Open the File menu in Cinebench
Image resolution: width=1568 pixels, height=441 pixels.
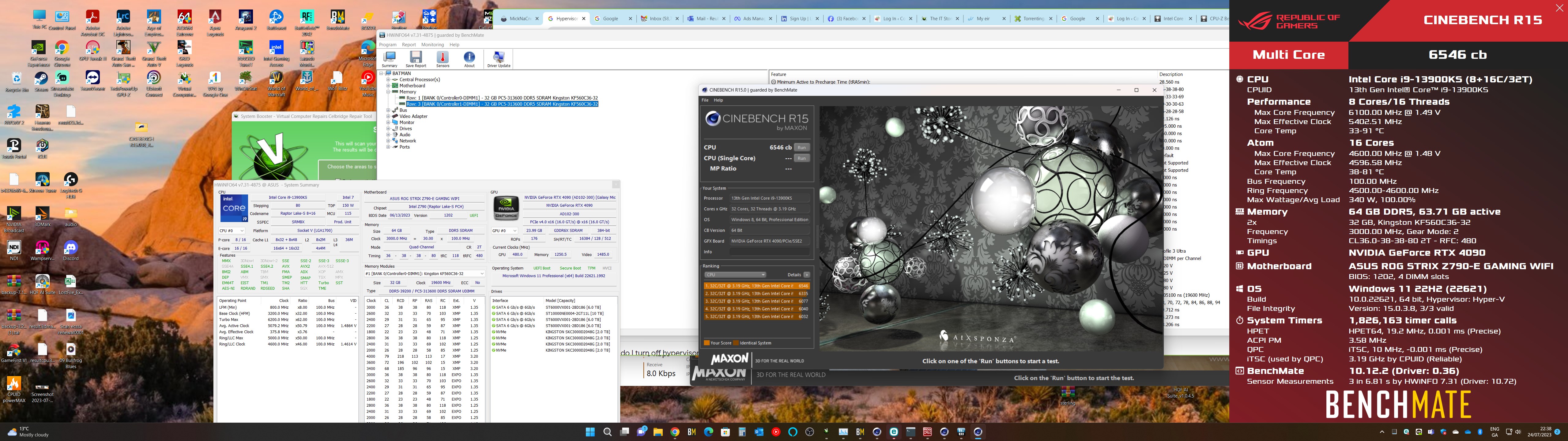point(705,100)
